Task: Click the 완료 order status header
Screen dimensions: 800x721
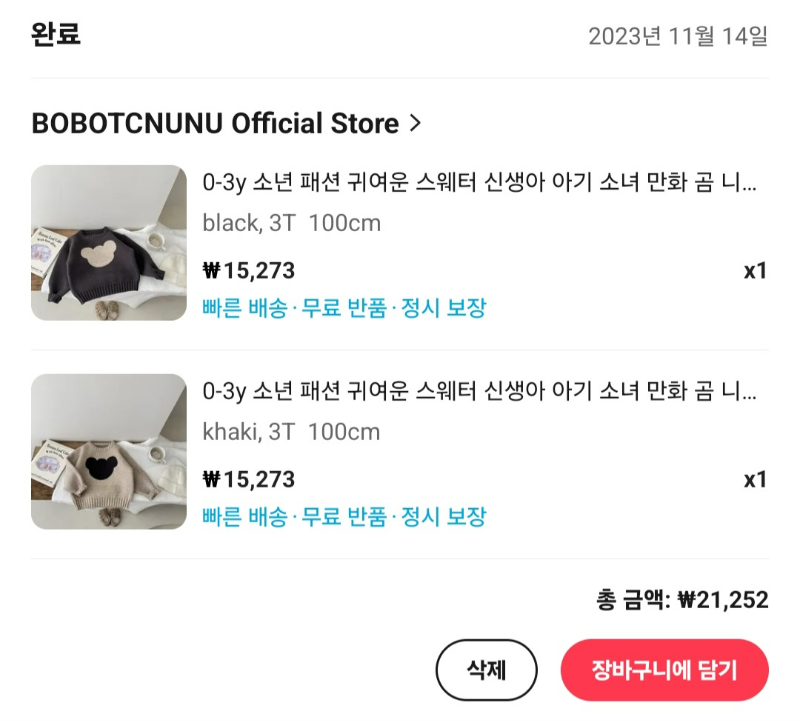Action: (52, 33)
